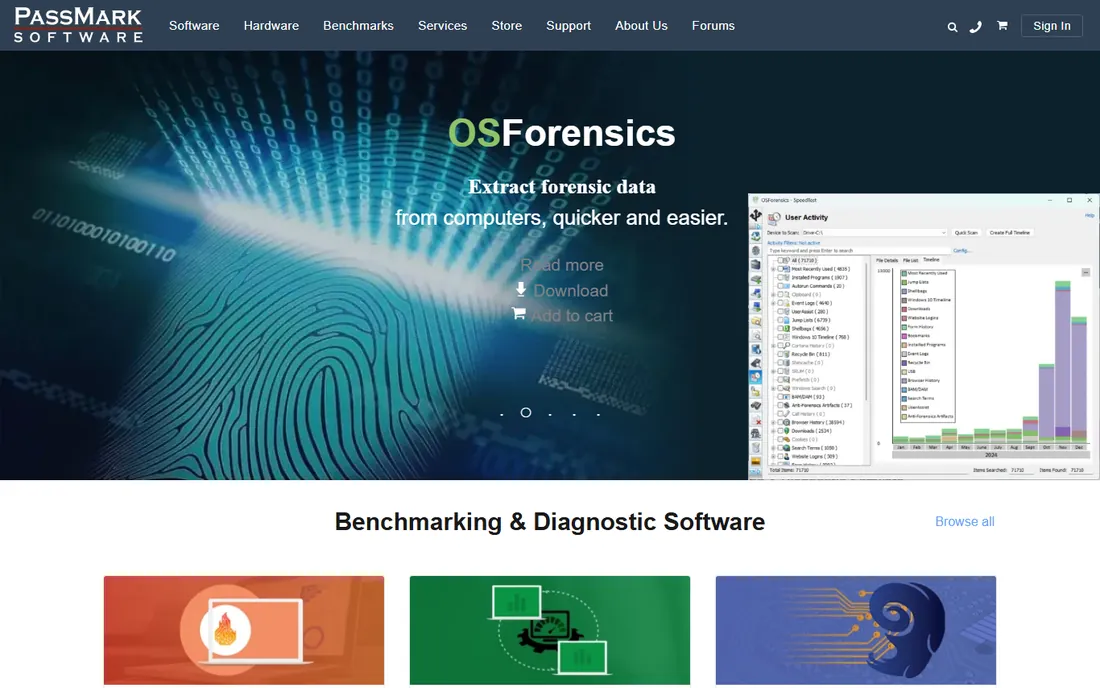
Task: Tick the Windows 10 Timeline checkbox in tree
Action: coord(780,337)
